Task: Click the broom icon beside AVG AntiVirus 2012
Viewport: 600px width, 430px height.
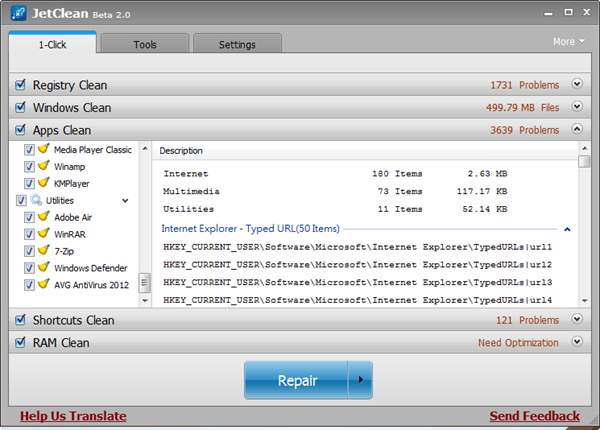Action: tap(44, 283)
